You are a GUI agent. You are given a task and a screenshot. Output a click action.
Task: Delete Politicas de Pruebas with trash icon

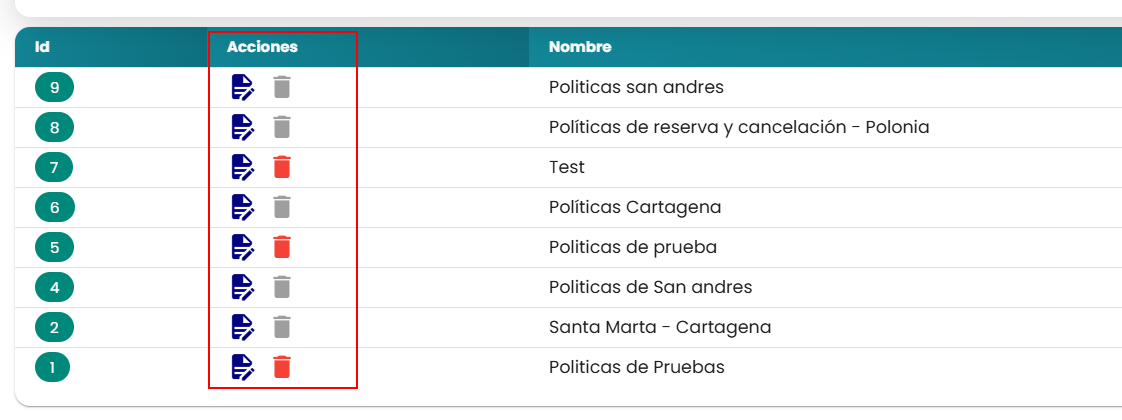tap(283, 367)
